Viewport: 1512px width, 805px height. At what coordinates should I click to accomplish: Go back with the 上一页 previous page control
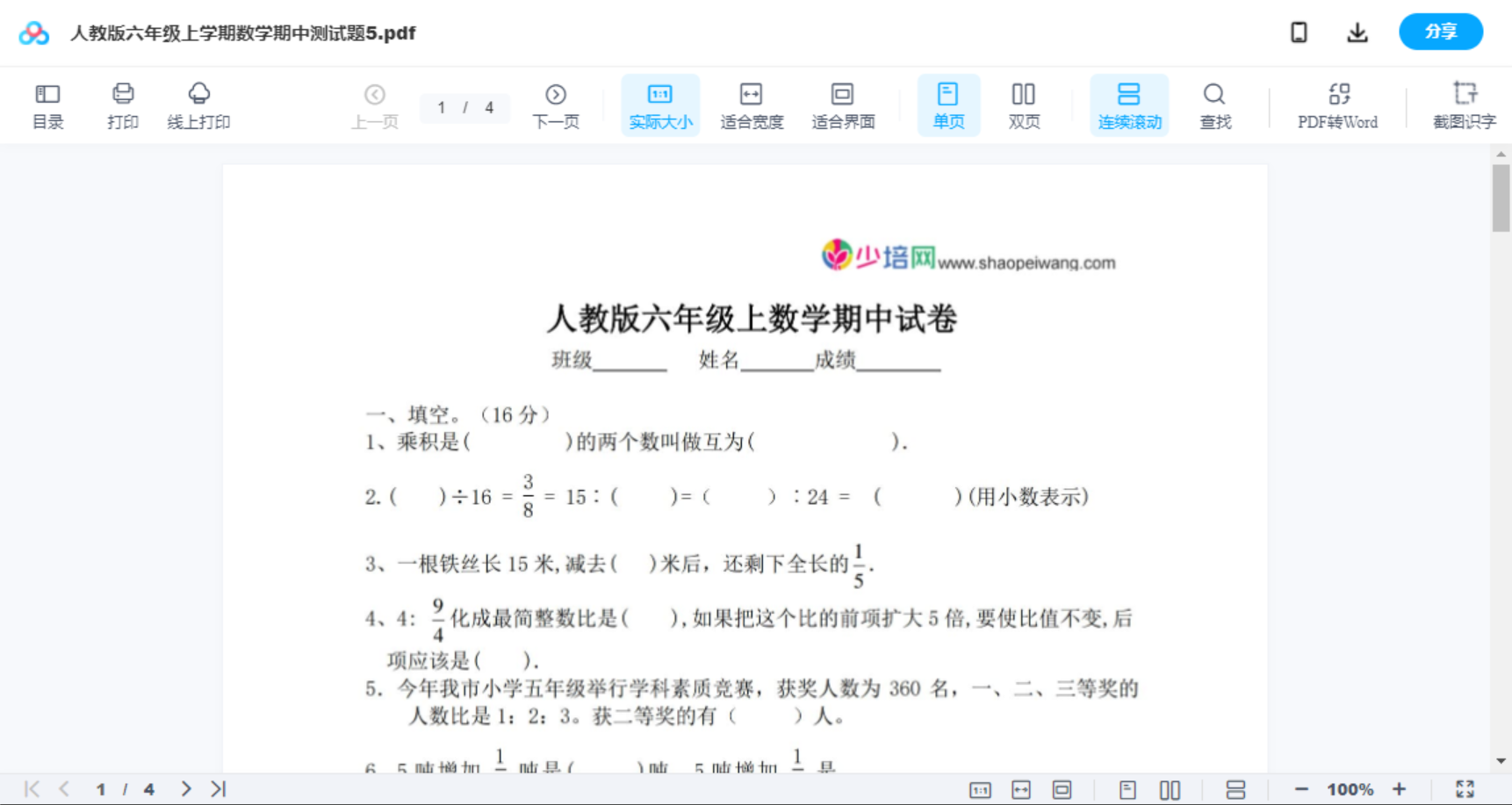(x=376, y=104)
